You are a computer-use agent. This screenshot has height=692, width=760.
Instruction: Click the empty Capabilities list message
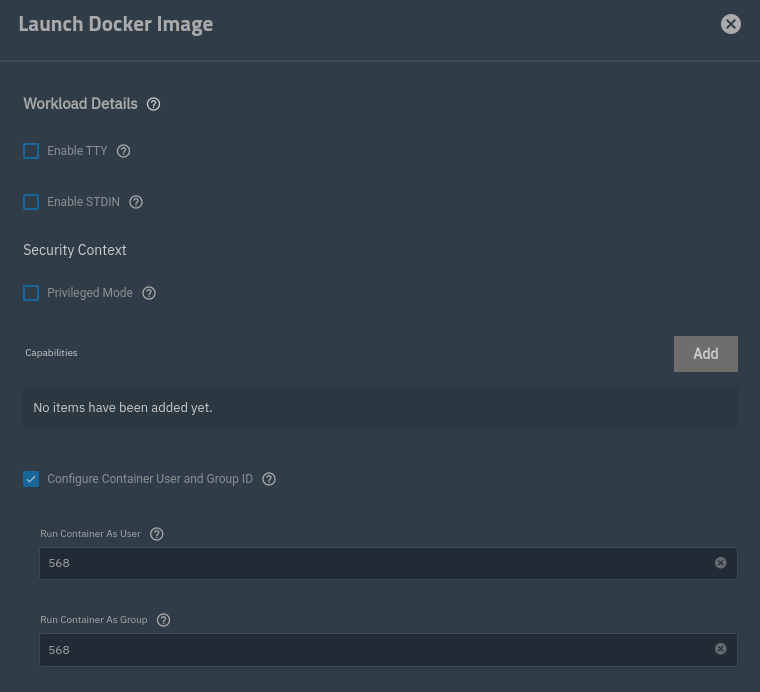click(123, 408)
